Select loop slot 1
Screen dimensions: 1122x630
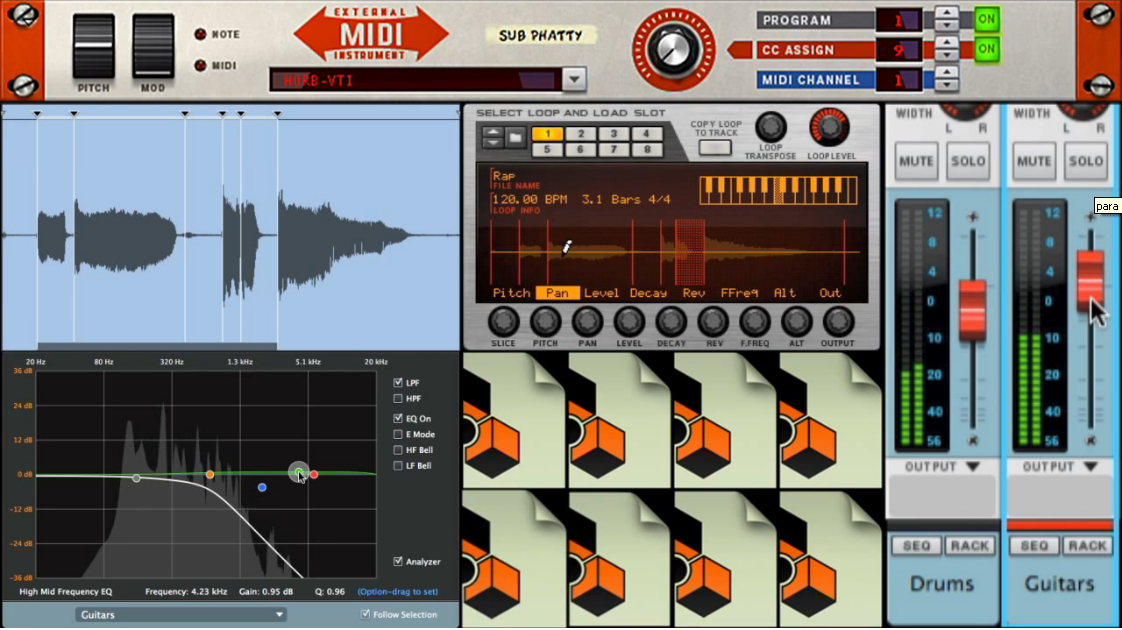547,134
